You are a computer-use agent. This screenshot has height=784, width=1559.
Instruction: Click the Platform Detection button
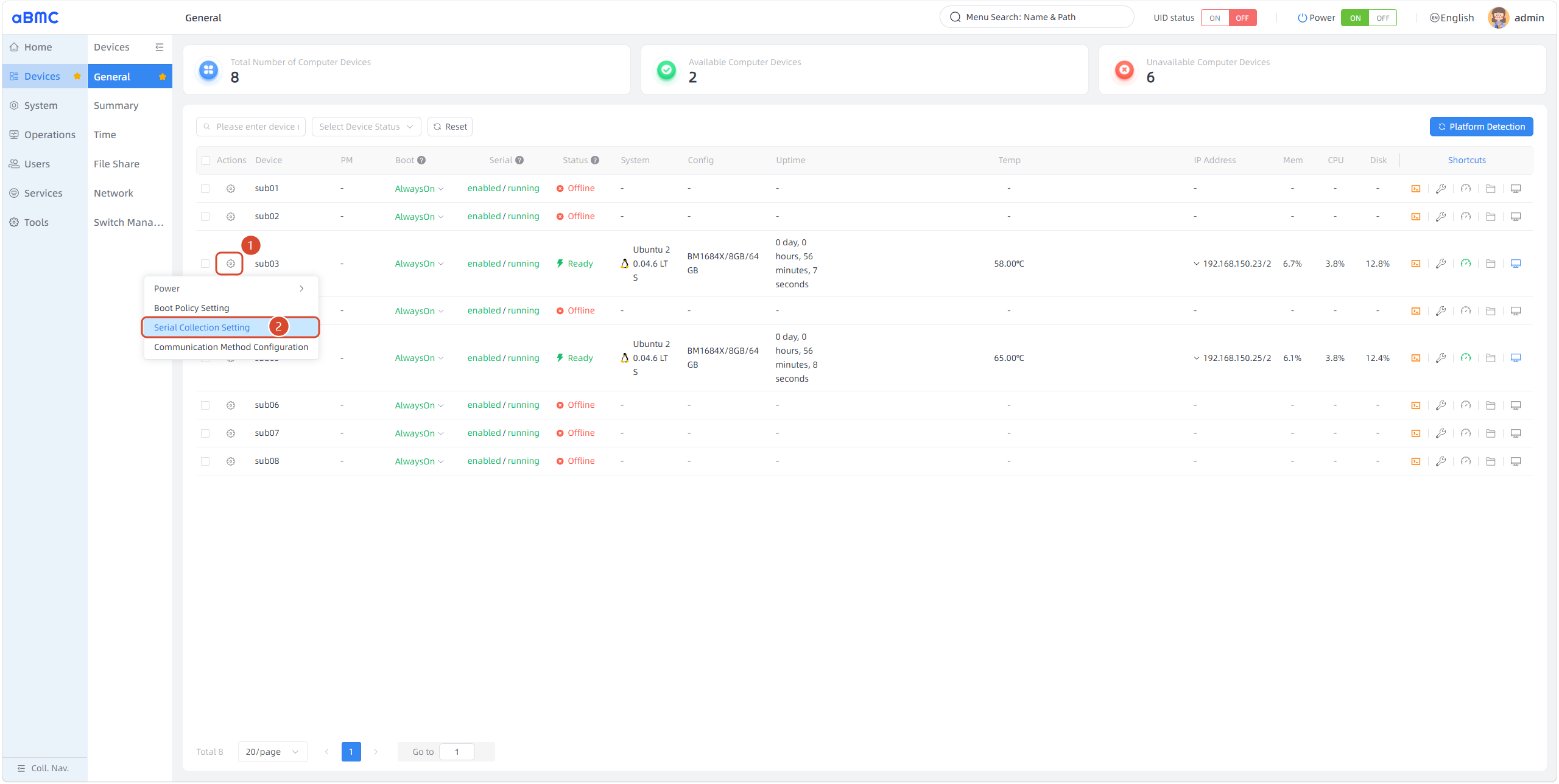click(x=1481, y=127)
